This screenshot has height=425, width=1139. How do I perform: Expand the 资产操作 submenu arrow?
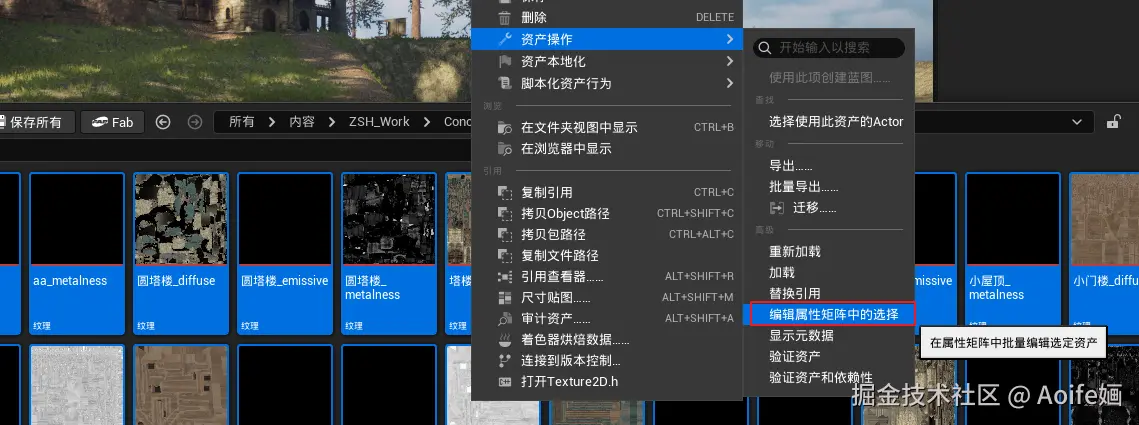pos(729,39)
